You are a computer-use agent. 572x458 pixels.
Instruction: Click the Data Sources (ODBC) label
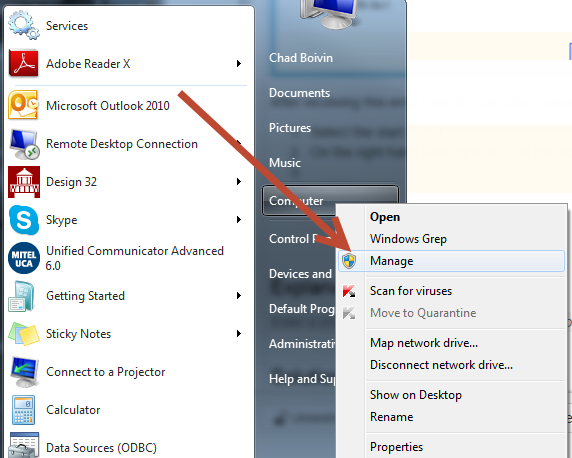click(101, 448)
